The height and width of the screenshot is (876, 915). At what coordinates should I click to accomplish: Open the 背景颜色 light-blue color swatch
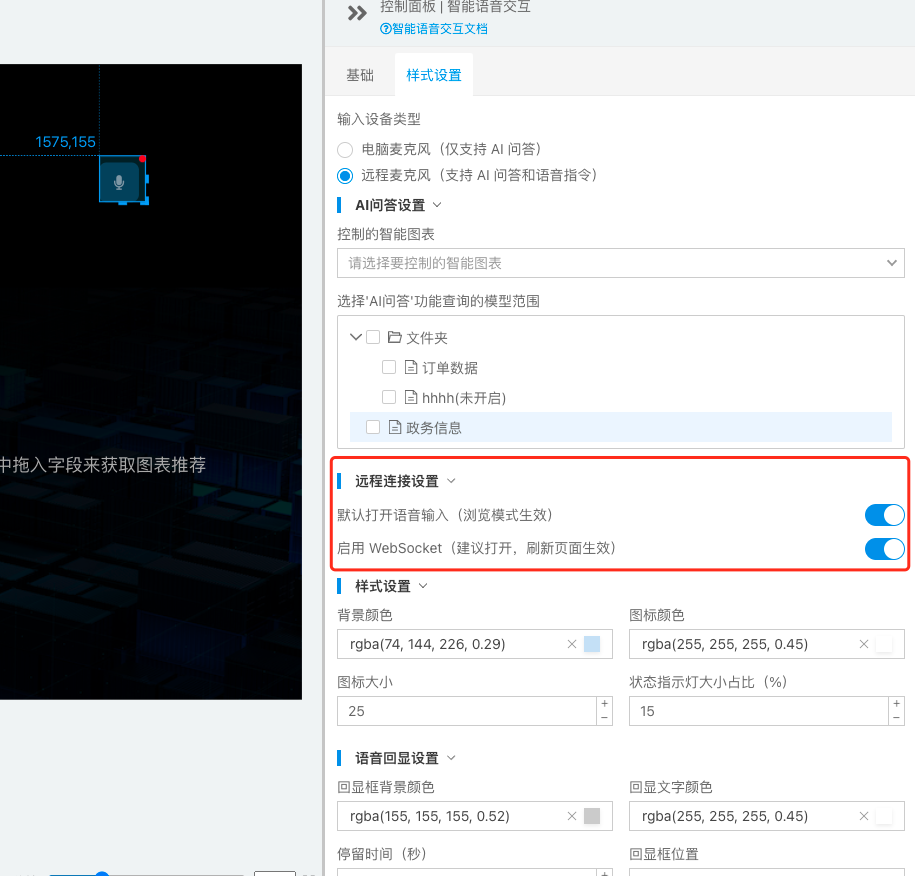coord(592,644)
